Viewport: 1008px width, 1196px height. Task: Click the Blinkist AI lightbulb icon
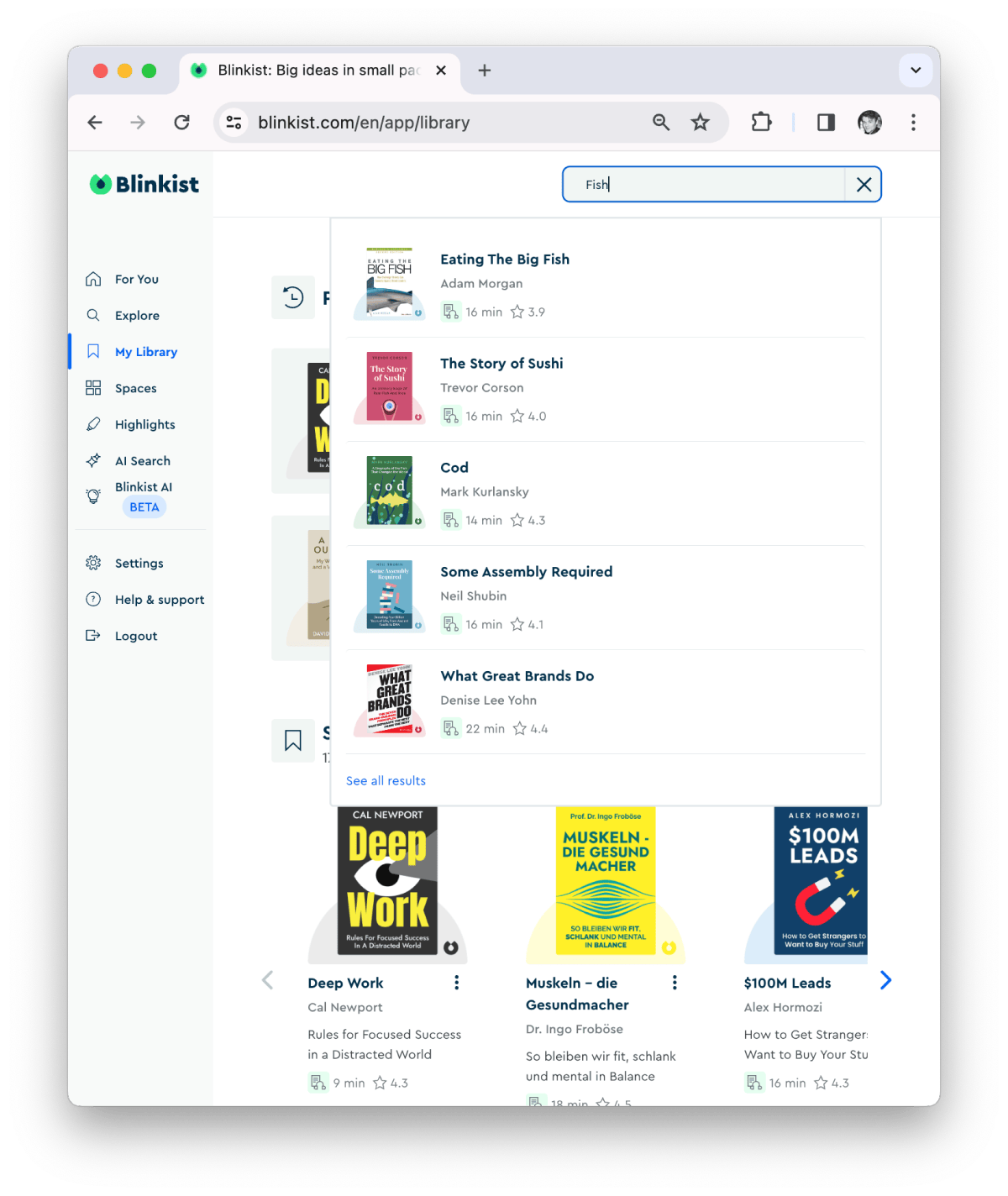click(93, 496)
